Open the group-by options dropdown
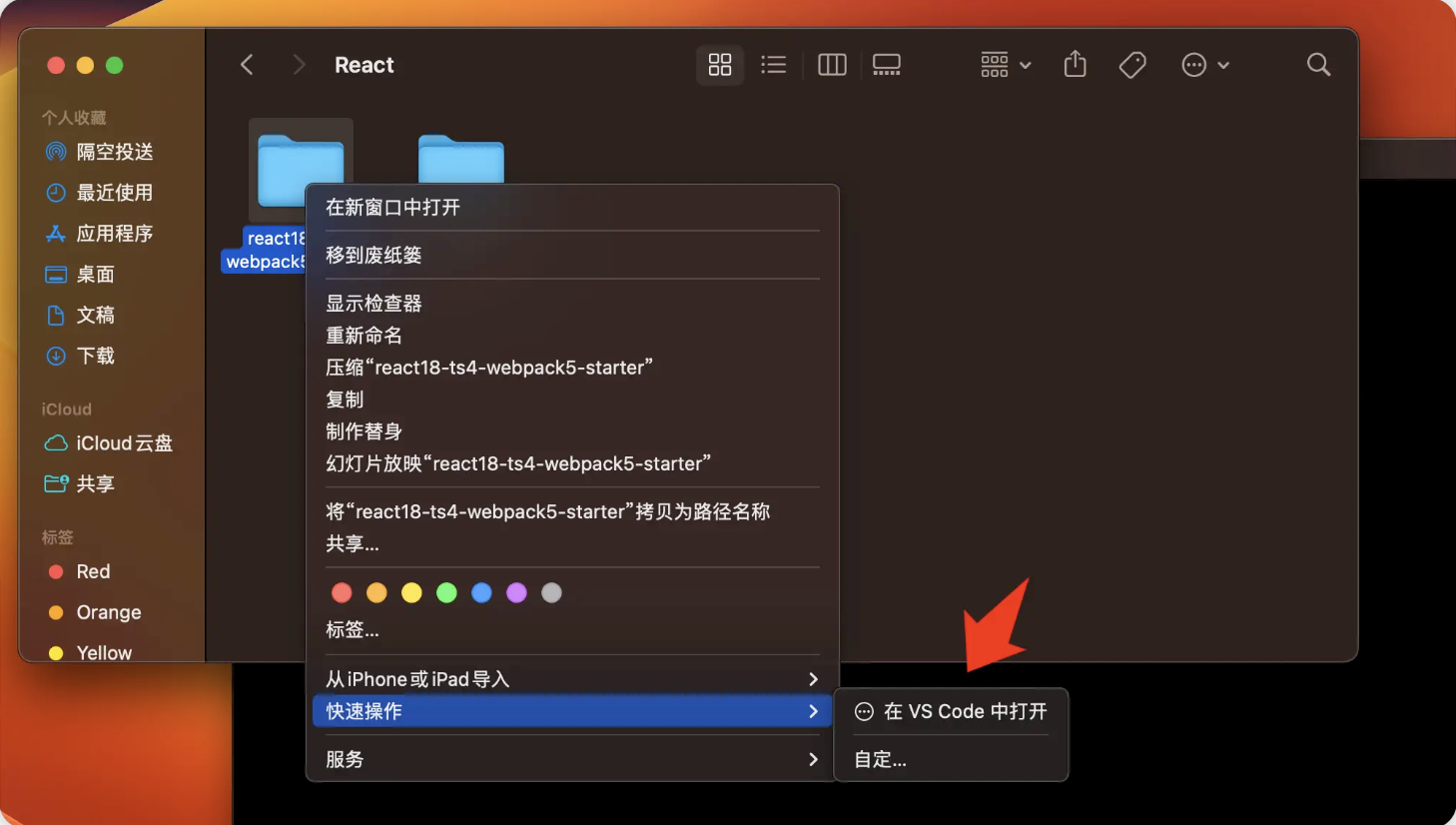This screenshot has width=1456, height=825. pyautogui.click(x=1005, y=65)
